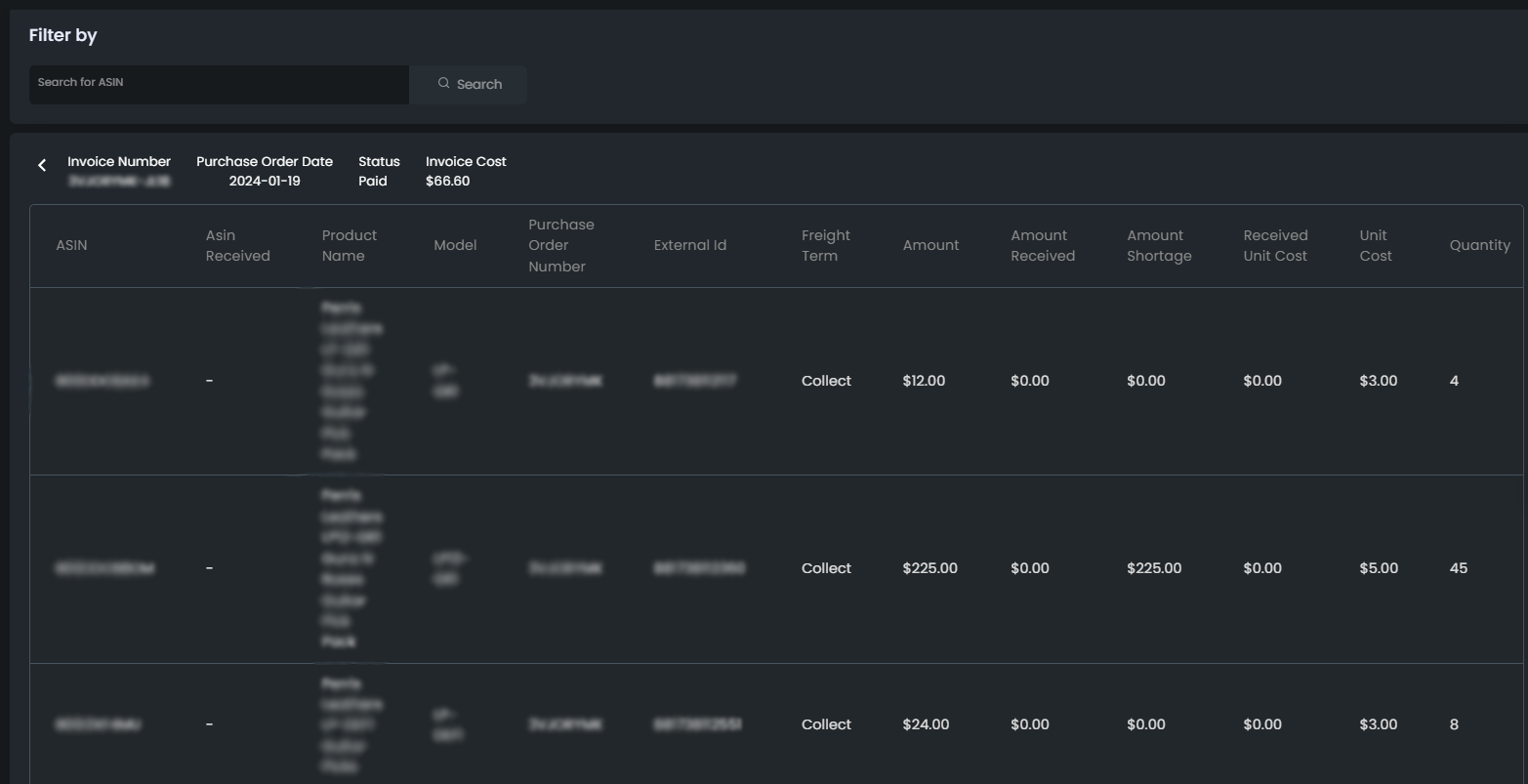Click the Amount column header

point(929,245)
